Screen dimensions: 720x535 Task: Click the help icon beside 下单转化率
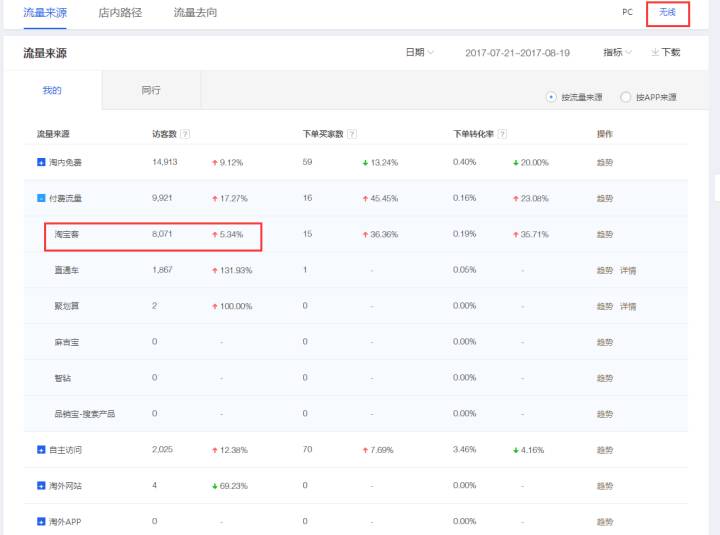502,134
